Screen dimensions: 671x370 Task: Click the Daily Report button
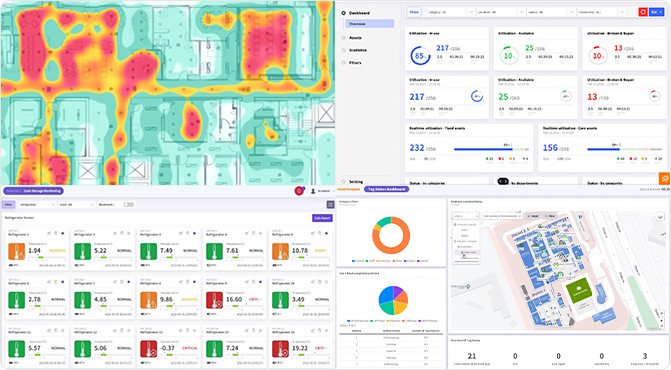tap(322, 218)
